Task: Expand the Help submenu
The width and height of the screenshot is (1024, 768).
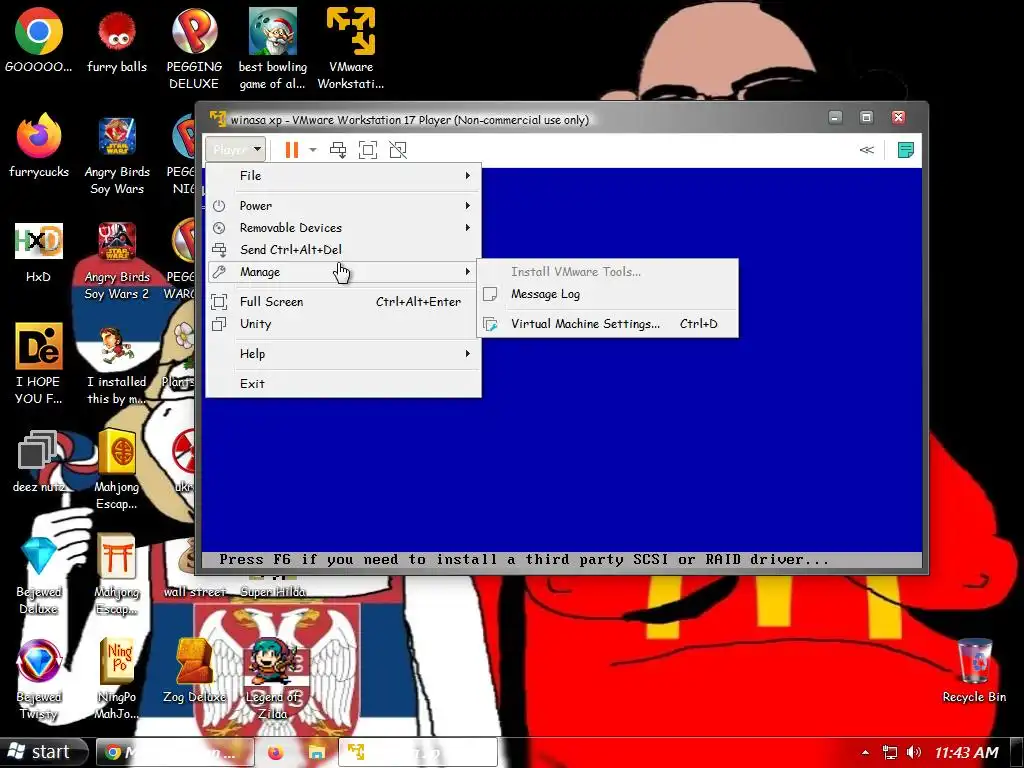Action: pyautogui.click(x=344, y=354)
